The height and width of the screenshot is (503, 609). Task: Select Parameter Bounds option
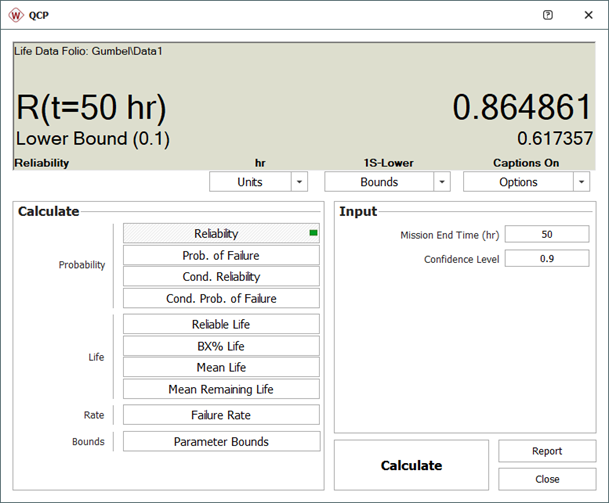221,441
